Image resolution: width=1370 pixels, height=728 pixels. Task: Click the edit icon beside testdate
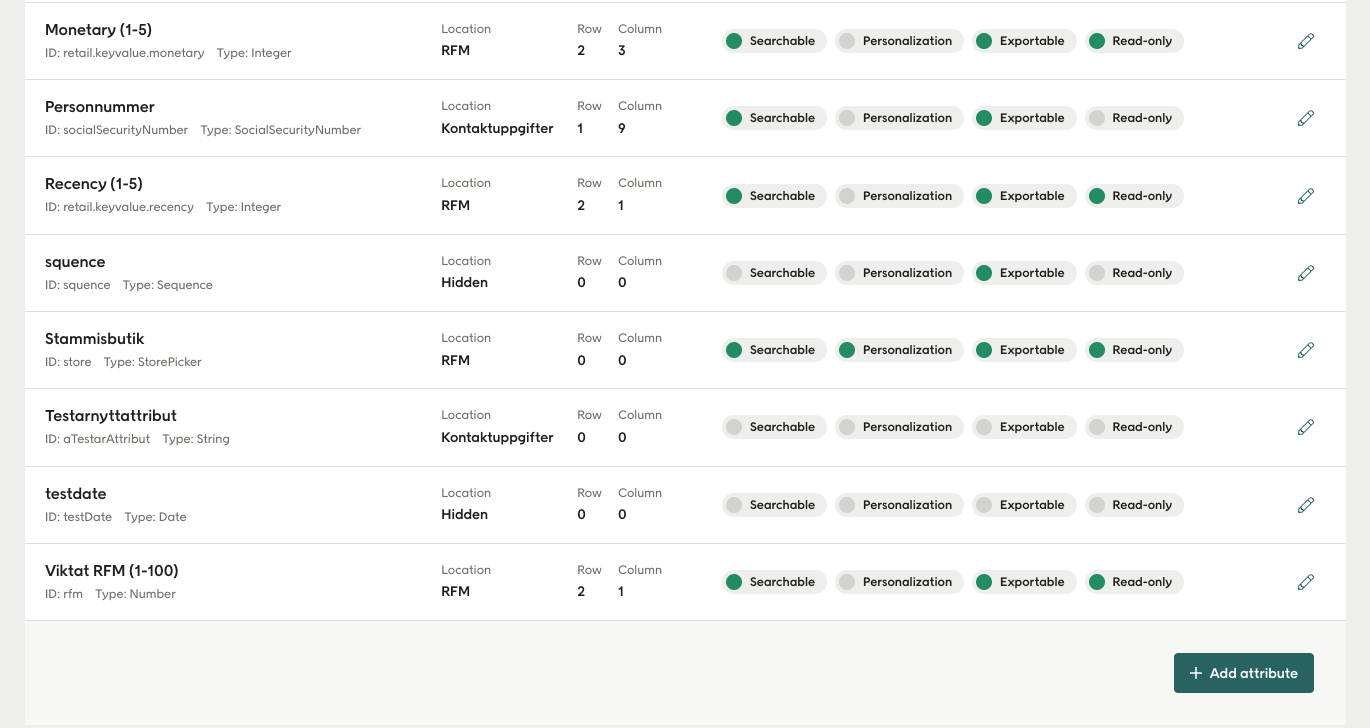click(1306, 505)
